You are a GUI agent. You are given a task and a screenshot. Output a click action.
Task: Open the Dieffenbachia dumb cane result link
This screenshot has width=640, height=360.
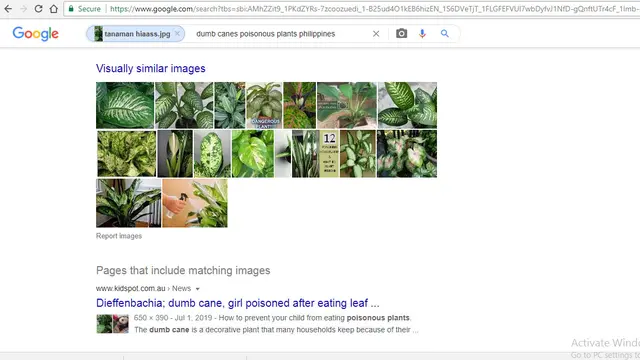coord(238,303)
